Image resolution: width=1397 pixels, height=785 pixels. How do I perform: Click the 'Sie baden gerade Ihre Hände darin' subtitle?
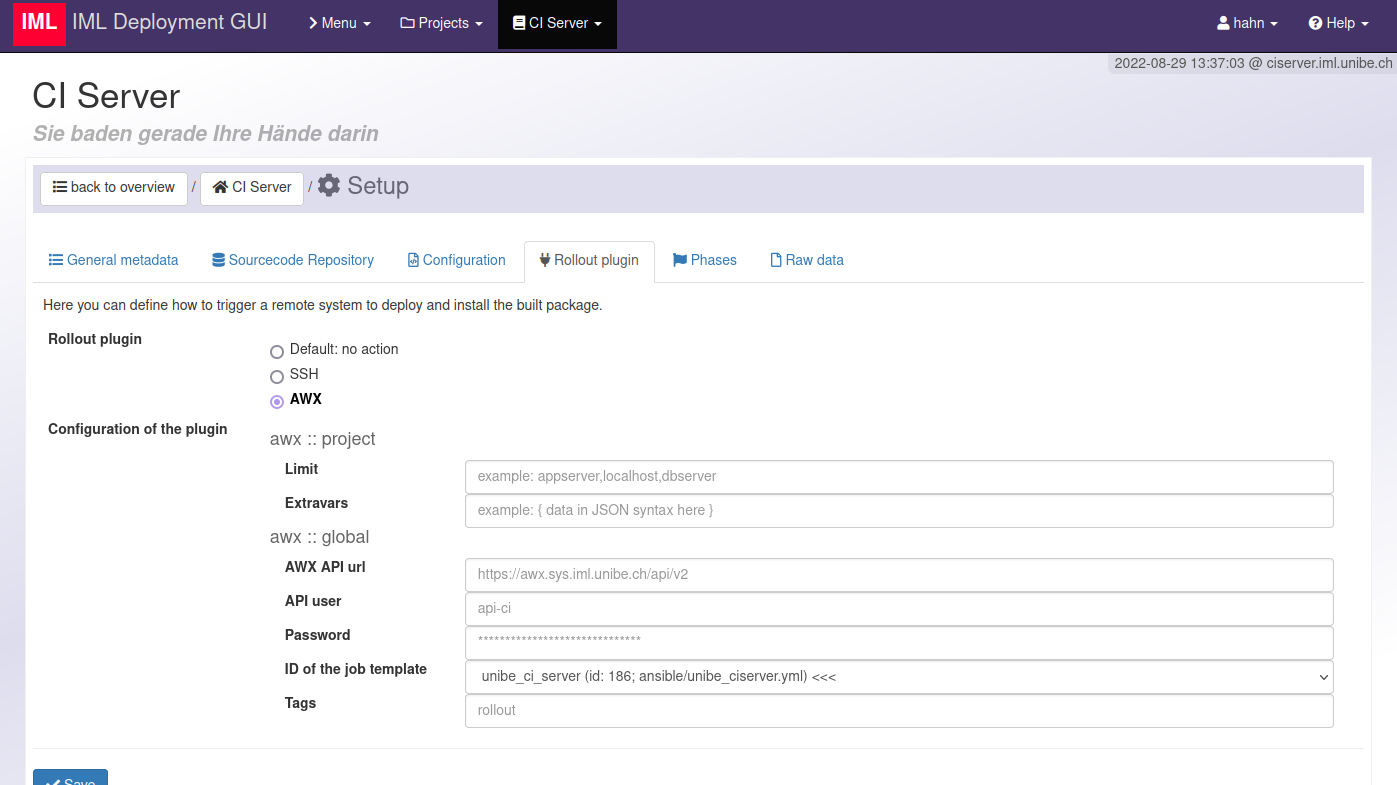(x=206, y=134)
